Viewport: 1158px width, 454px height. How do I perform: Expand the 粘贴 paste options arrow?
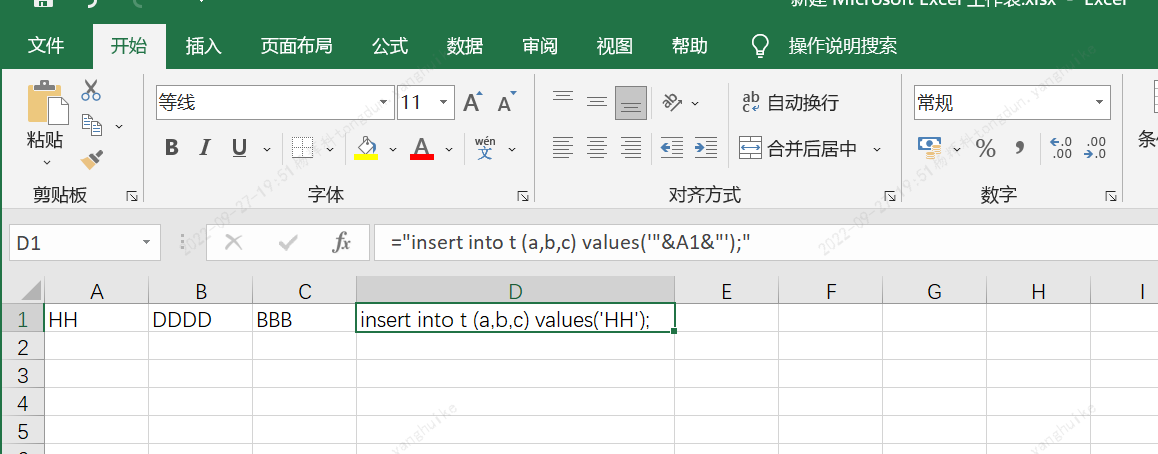pos(47,161)
